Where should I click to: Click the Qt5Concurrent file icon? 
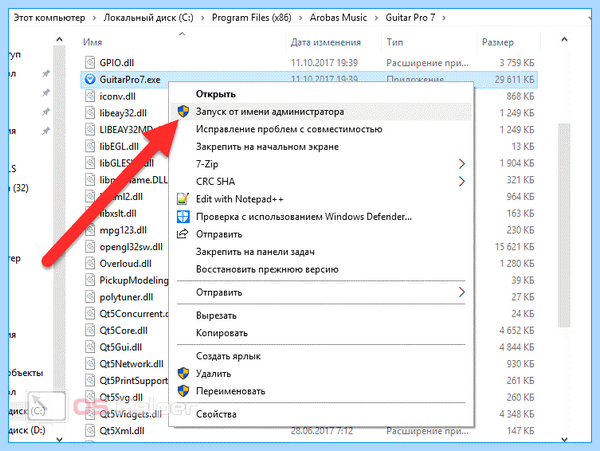[90, 314]
